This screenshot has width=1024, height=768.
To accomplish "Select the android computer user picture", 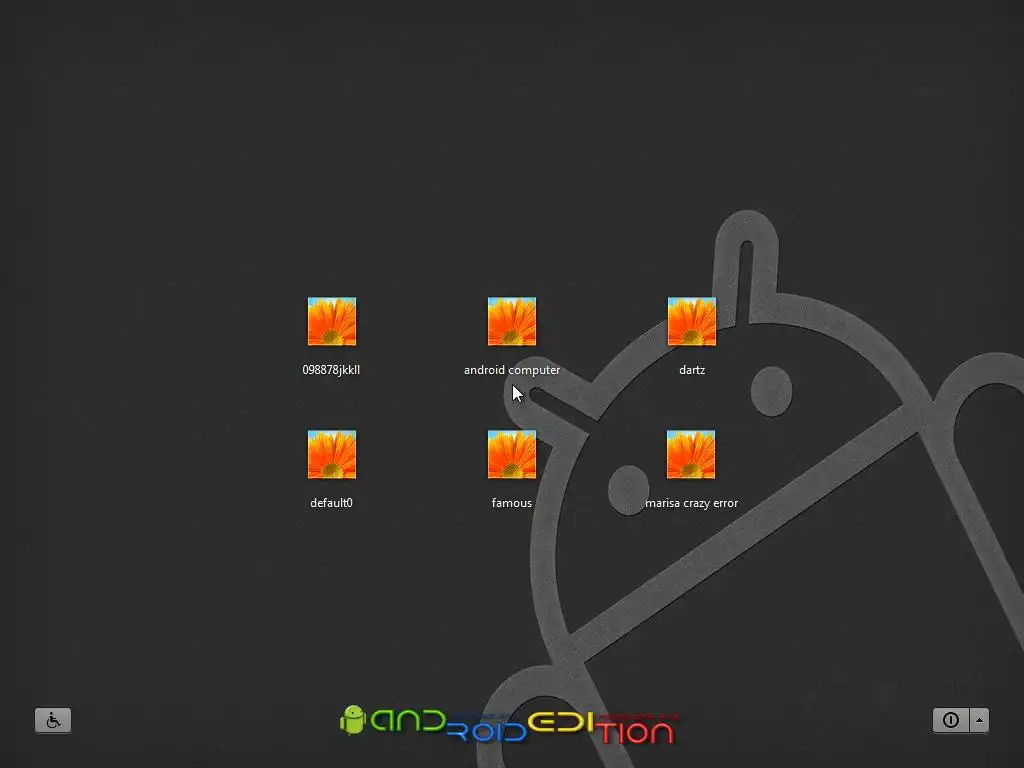I will tap(512, 321).
